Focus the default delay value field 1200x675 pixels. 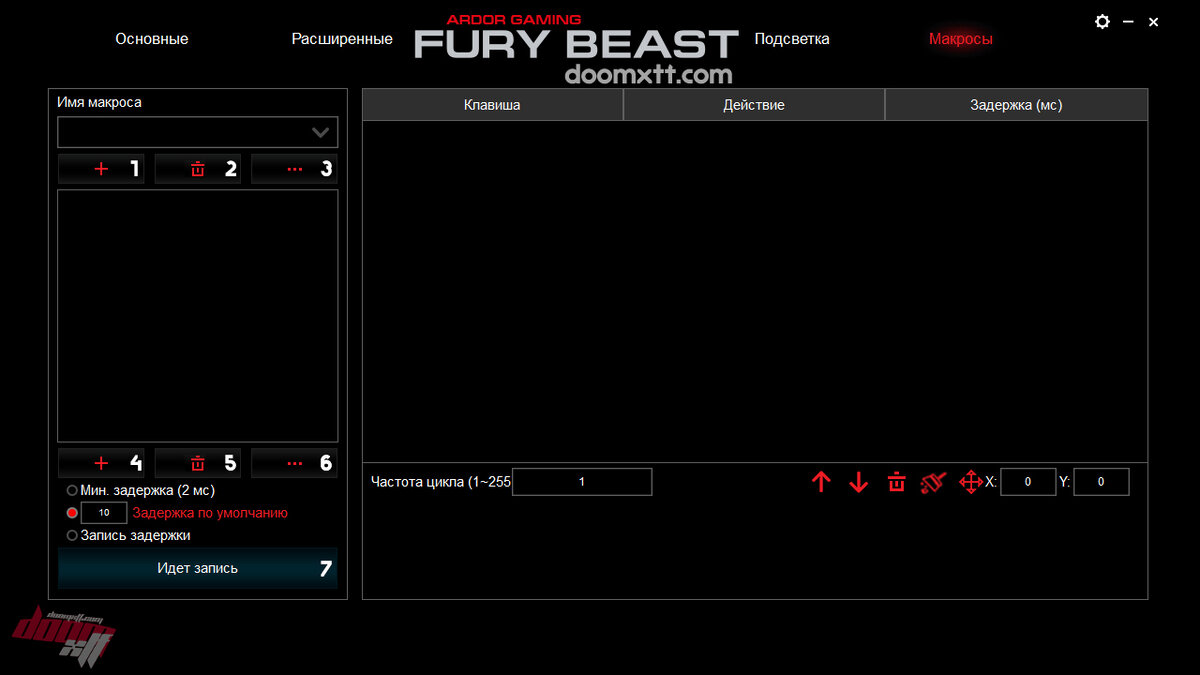tap(104, 513)
